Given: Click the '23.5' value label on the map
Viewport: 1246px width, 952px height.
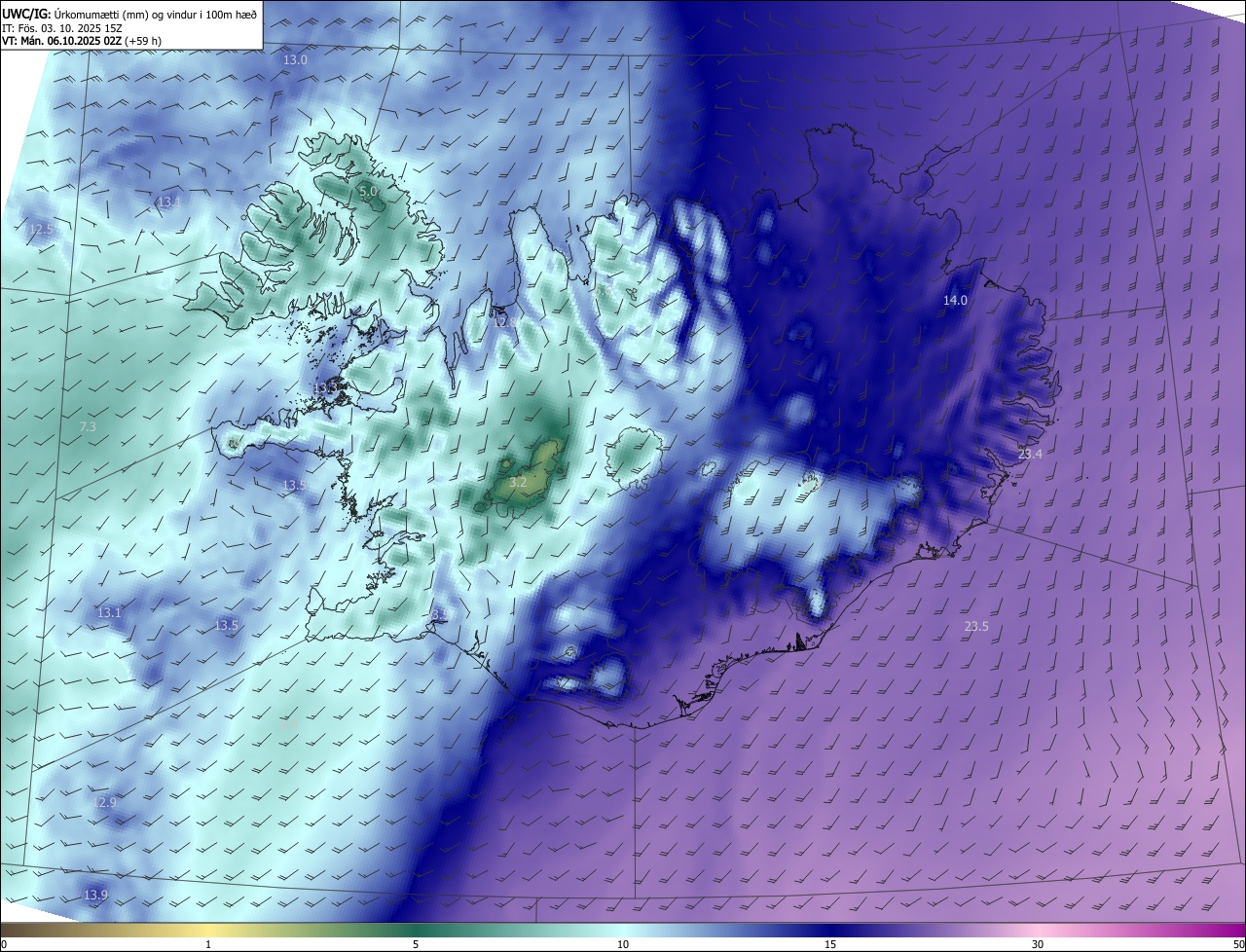Looking at the screenshot, I should pyautogui.click(x=976, y=627).
